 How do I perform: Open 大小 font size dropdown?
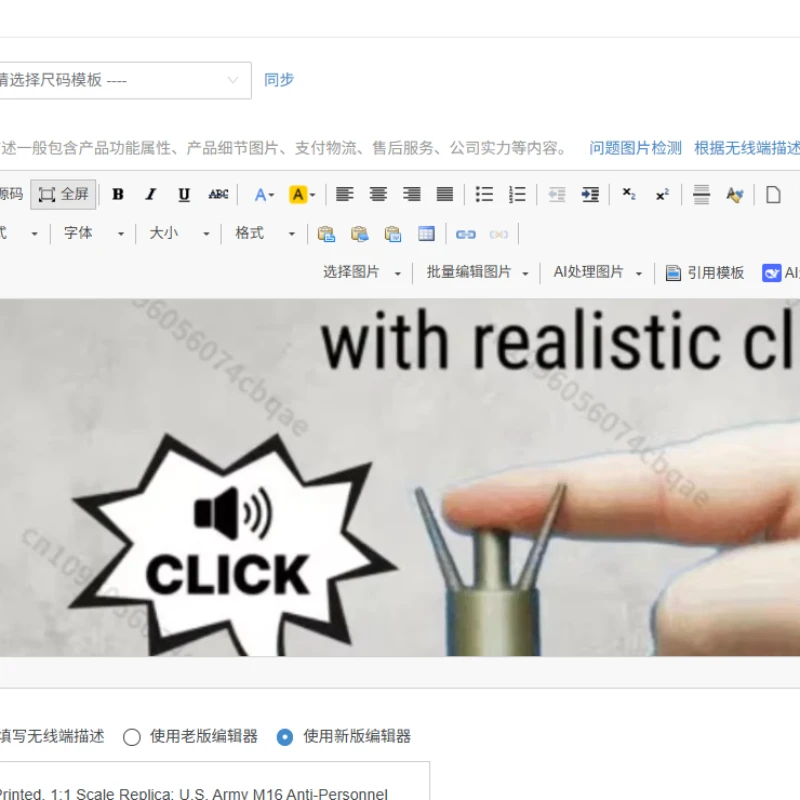point(179,233)
